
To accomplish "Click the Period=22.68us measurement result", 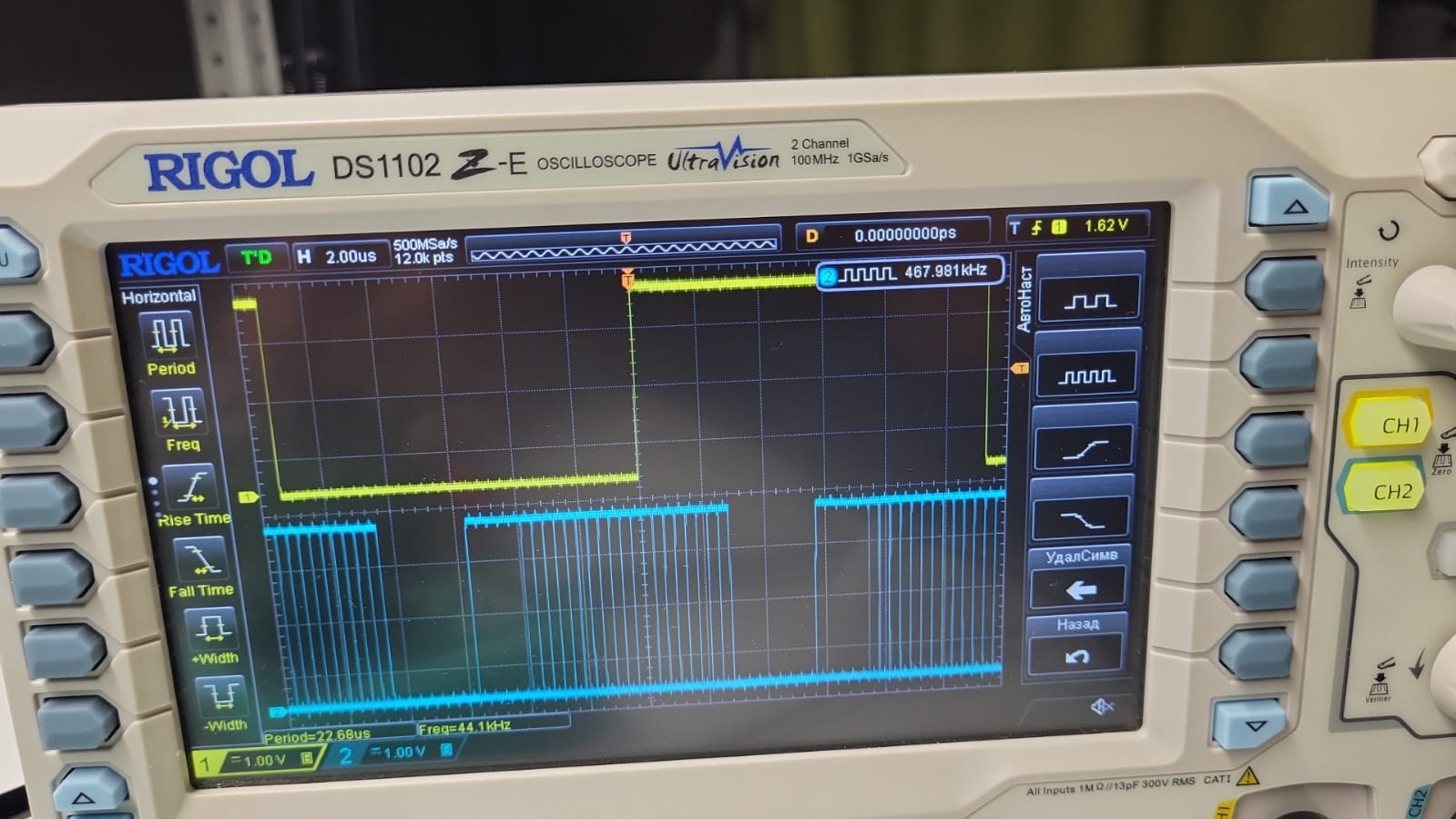I will tap(317, 735).
